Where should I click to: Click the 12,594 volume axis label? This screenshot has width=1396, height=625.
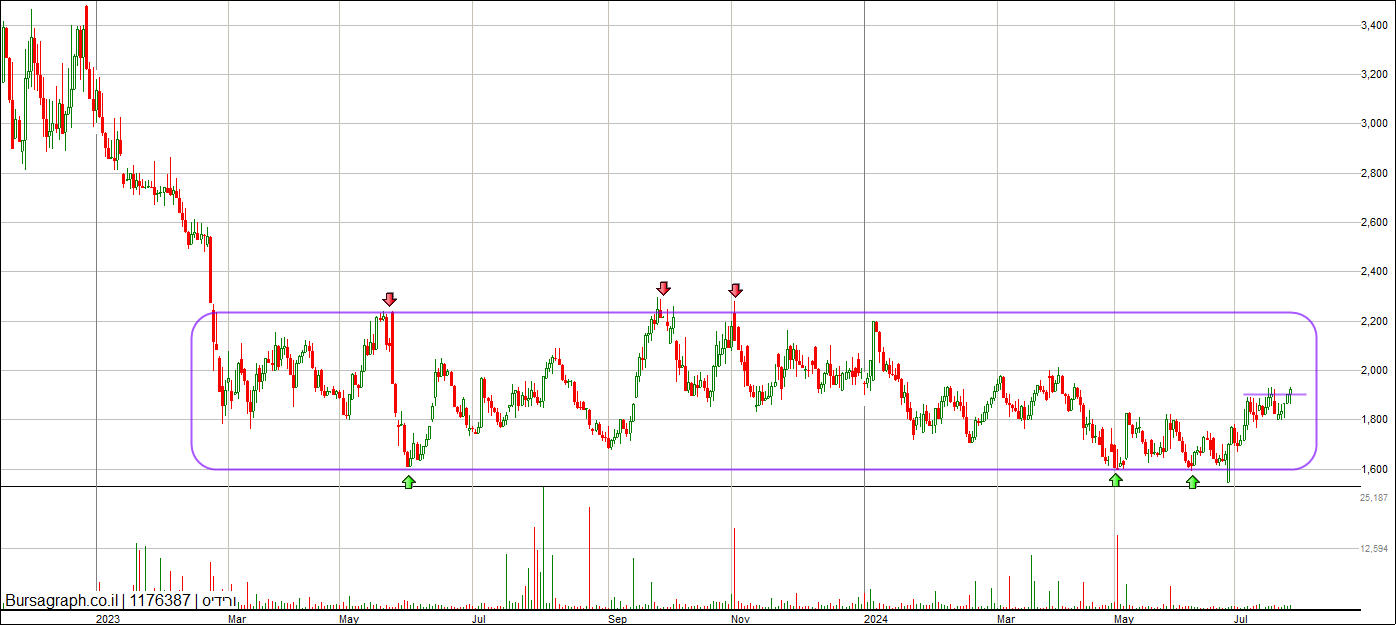point(1375,548)
